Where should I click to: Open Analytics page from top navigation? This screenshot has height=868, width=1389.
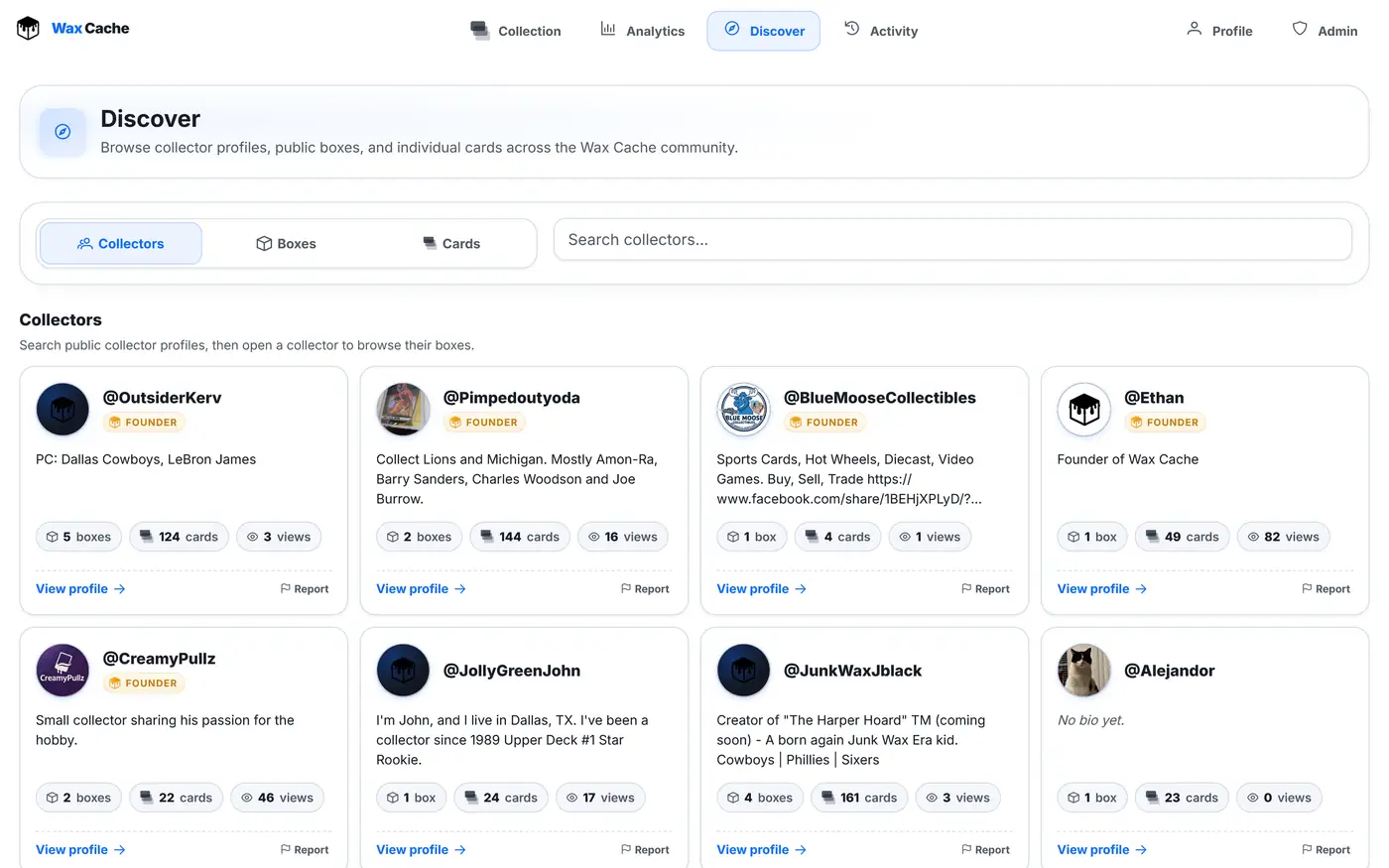tap(643, 31)
